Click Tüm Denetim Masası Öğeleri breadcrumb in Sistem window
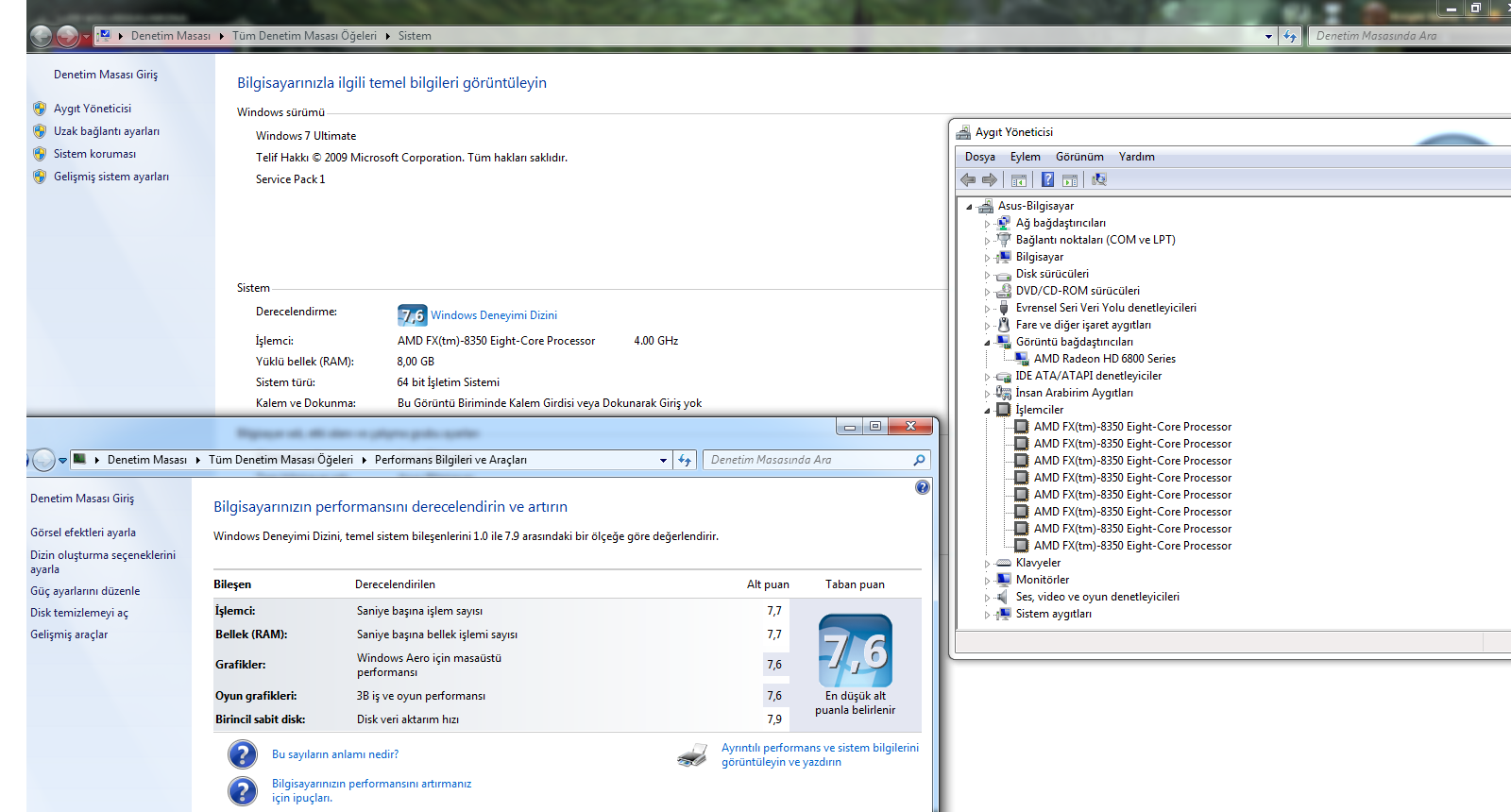The image size is (1511, 812). [304, 36]
